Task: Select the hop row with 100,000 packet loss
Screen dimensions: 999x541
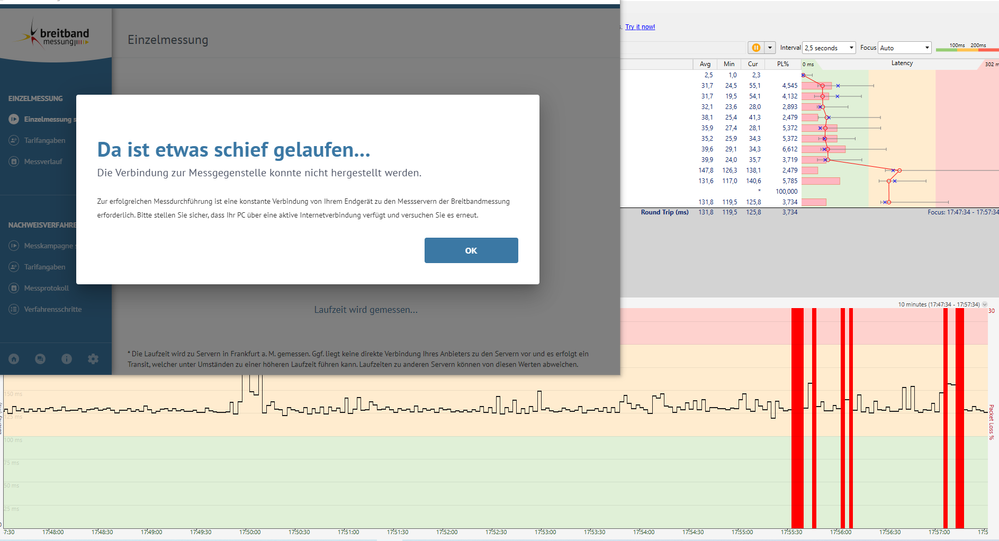Action: point(810,191)
